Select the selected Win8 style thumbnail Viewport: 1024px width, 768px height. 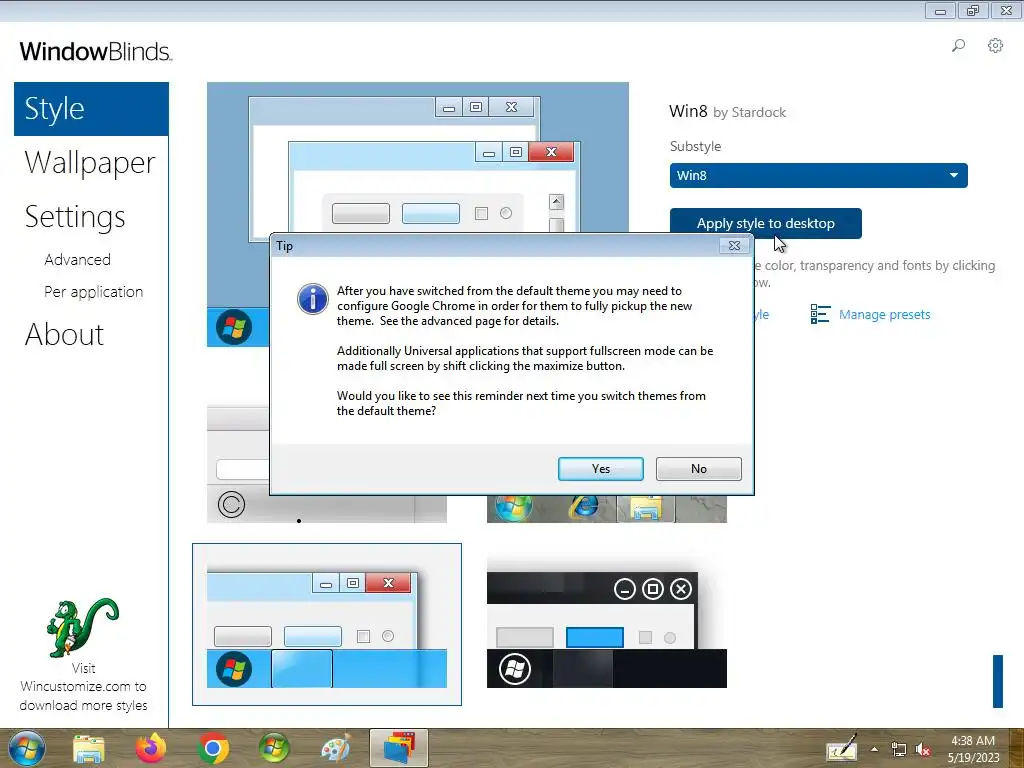coord(327,624)
